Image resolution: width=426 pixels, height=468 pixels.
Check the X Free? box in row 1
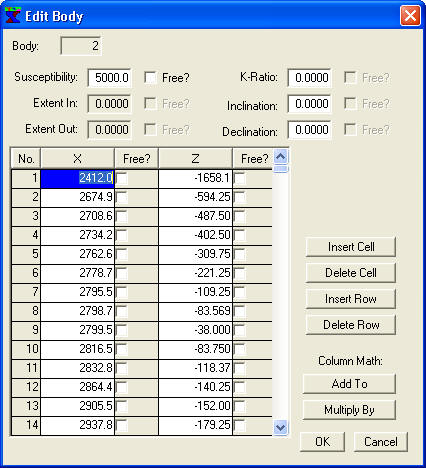tap(122, 178)
